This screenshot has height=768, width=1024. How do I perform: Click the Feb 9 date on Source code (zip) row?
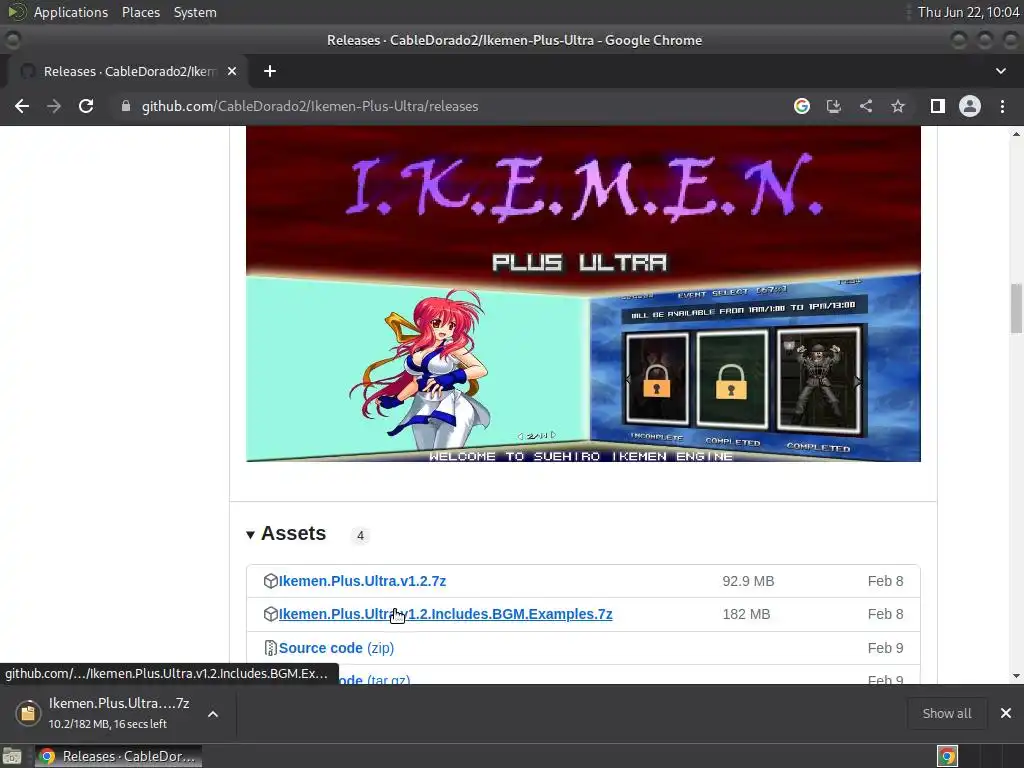886,648
